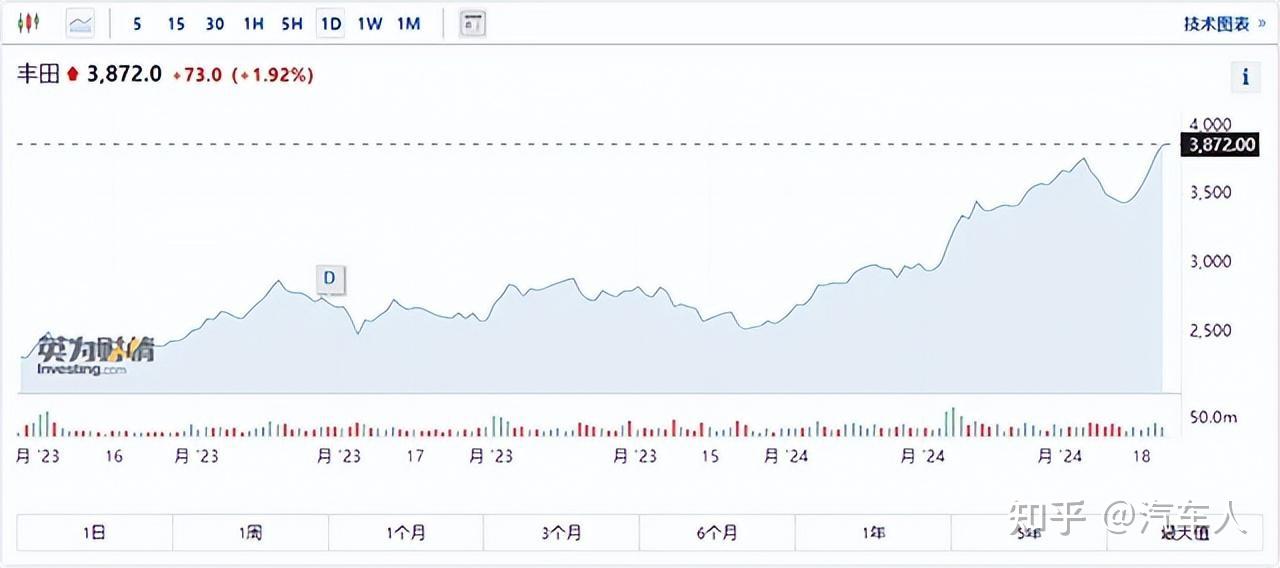
Task: Set the interval to 1W
Action: coord(370,24)
